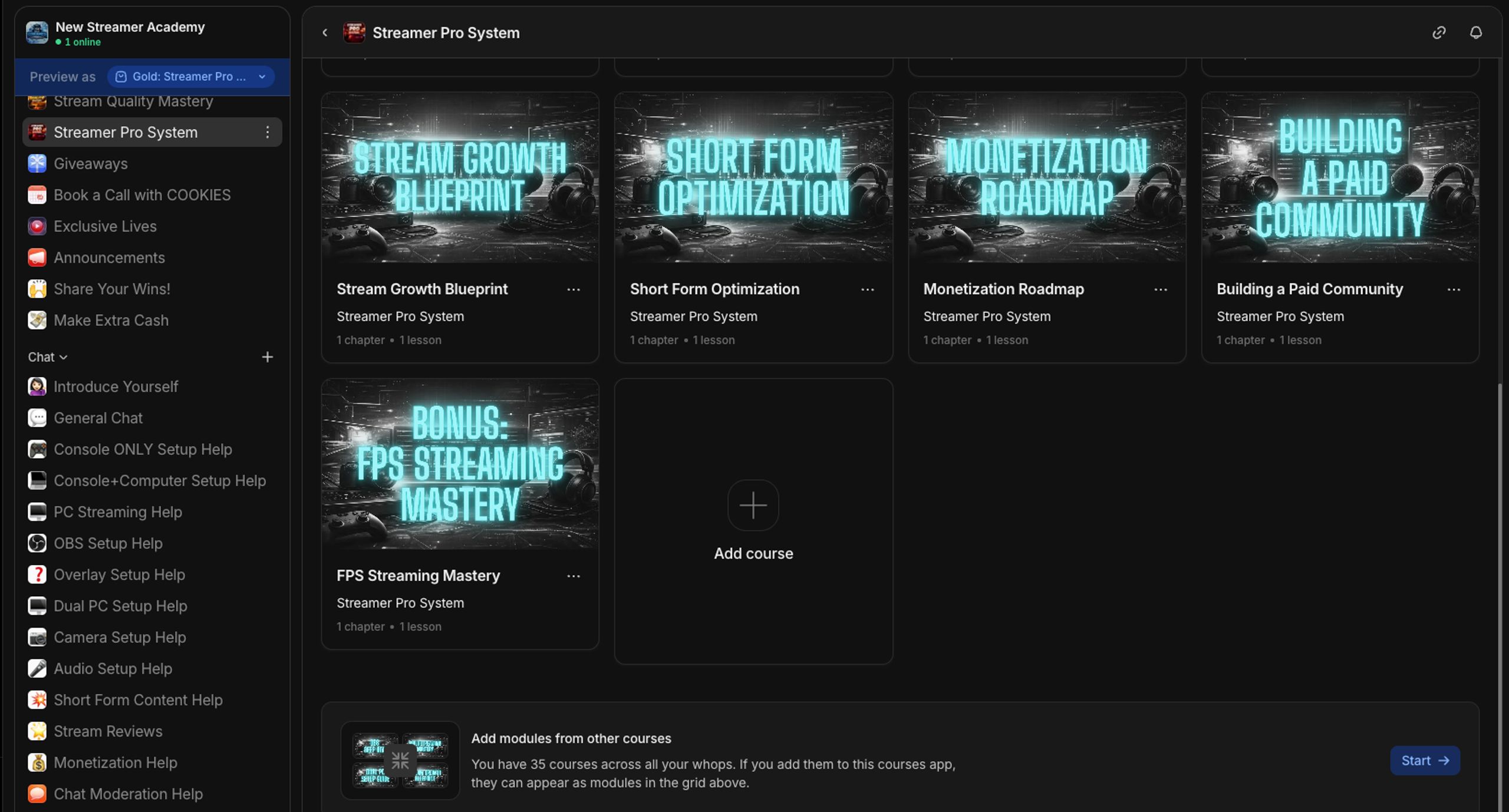
Task: Click the Exclusive Lives icon
Action: click(x=37, y=226)
